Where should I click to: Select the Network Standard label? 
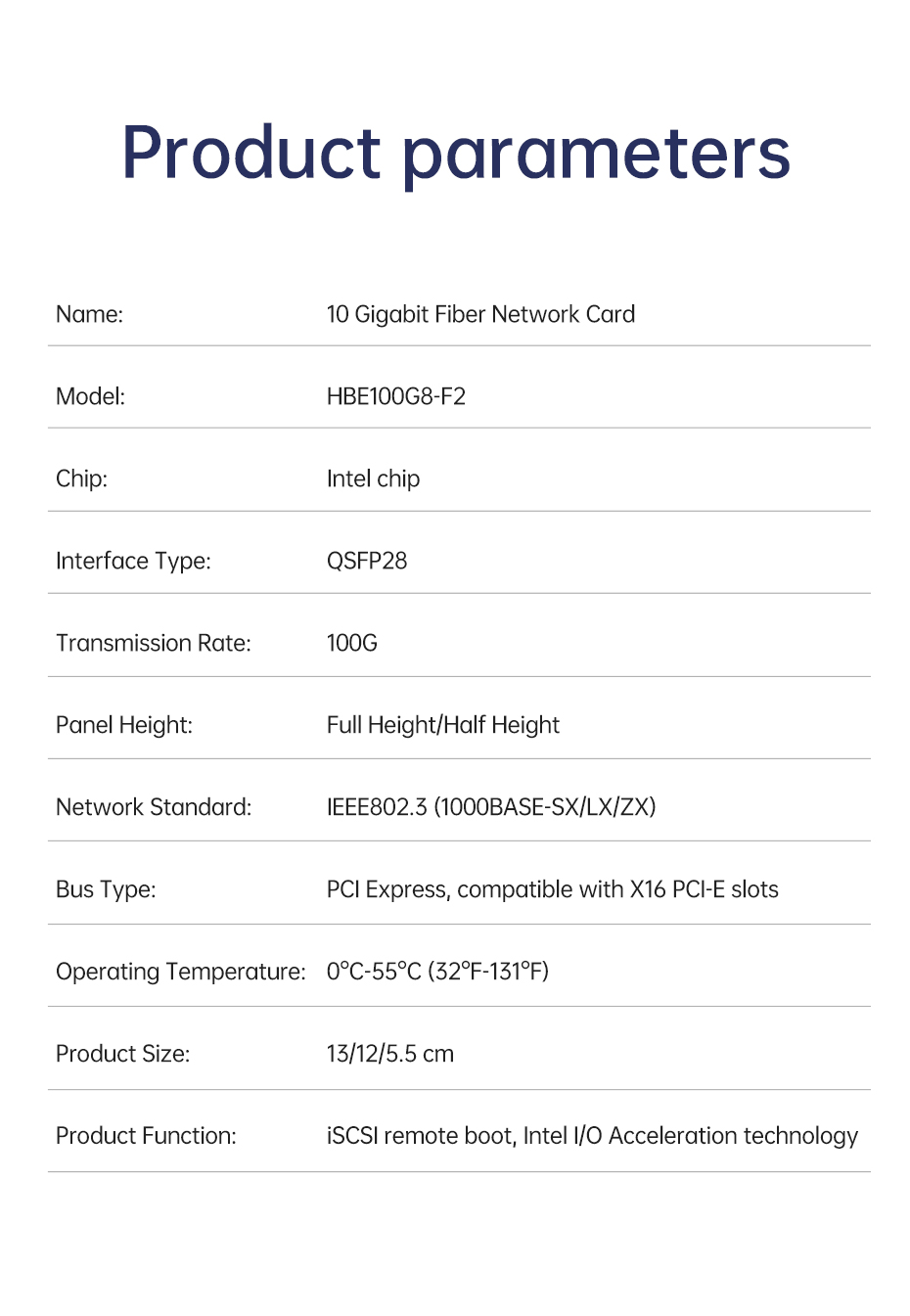coord(154,807)
